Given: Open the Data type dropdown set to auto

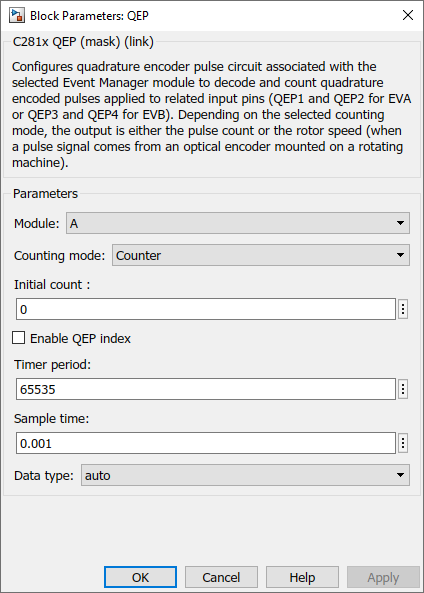Looking at the screenshot, I should click(x=245, y=475).
